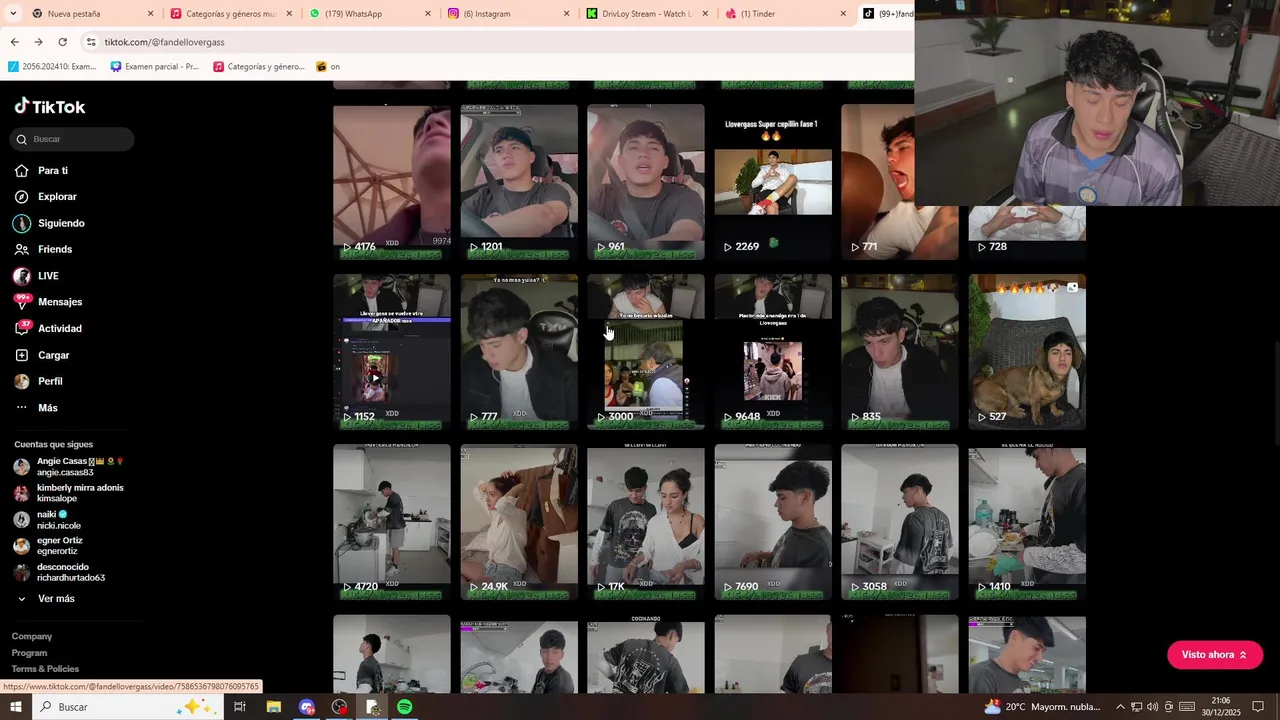
Task: Click the browser forward arrow
Action: (38, 42)
